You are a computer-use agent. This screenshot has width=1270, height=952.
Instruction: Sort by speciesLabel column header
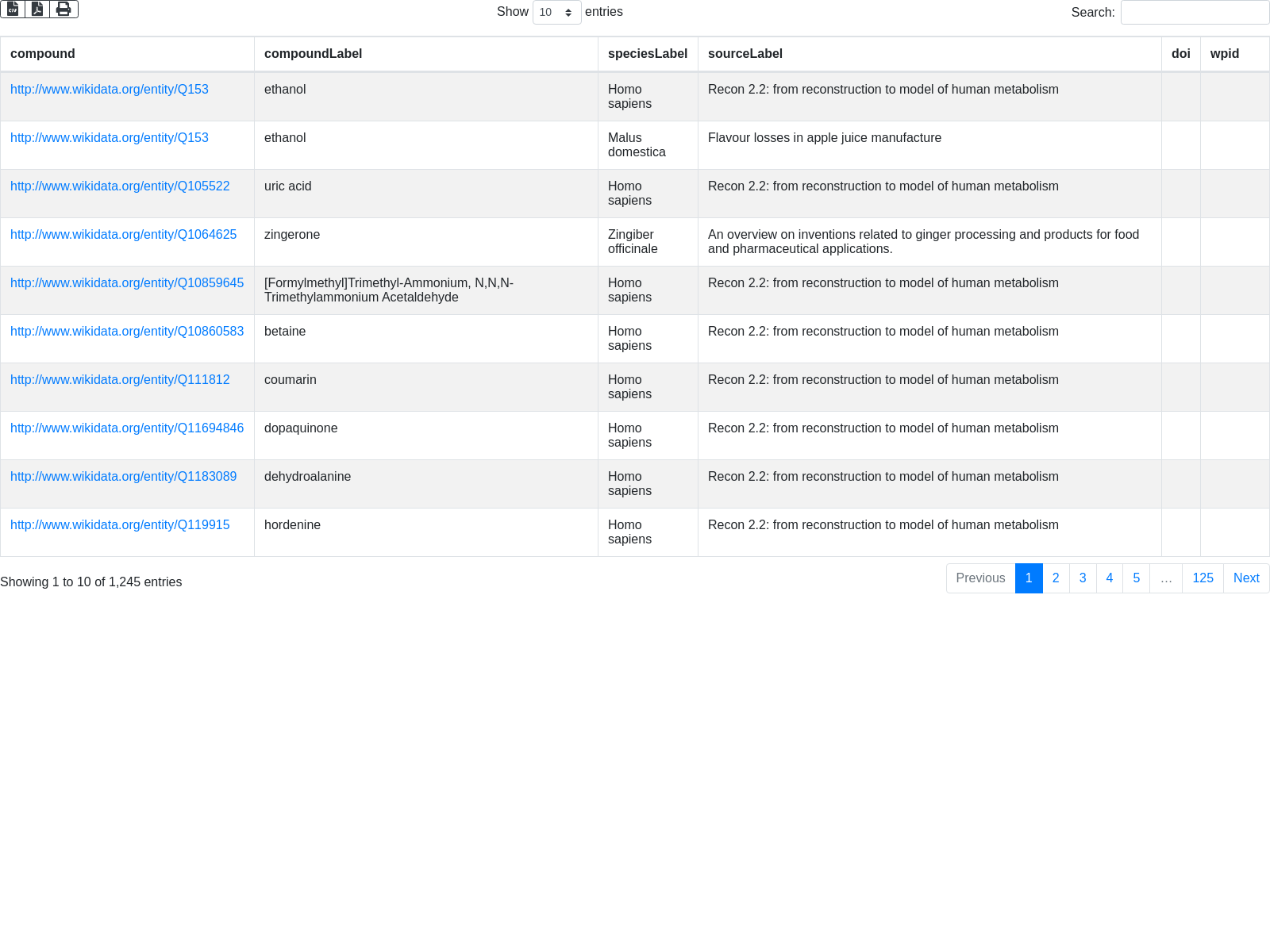coord(647,54)
